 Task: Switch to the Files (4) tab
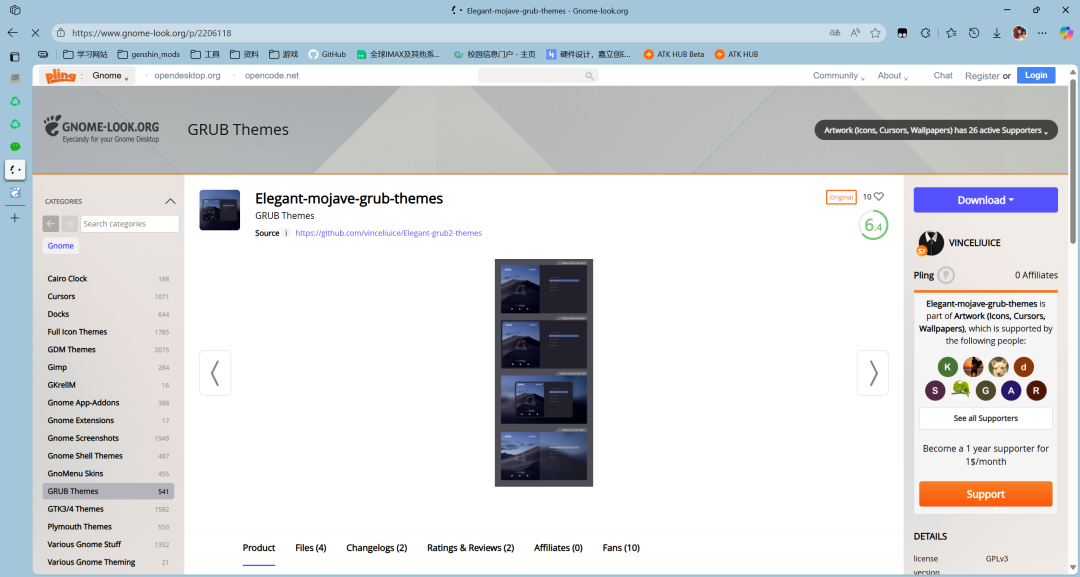pyautogui.click(x=310, y=548)
